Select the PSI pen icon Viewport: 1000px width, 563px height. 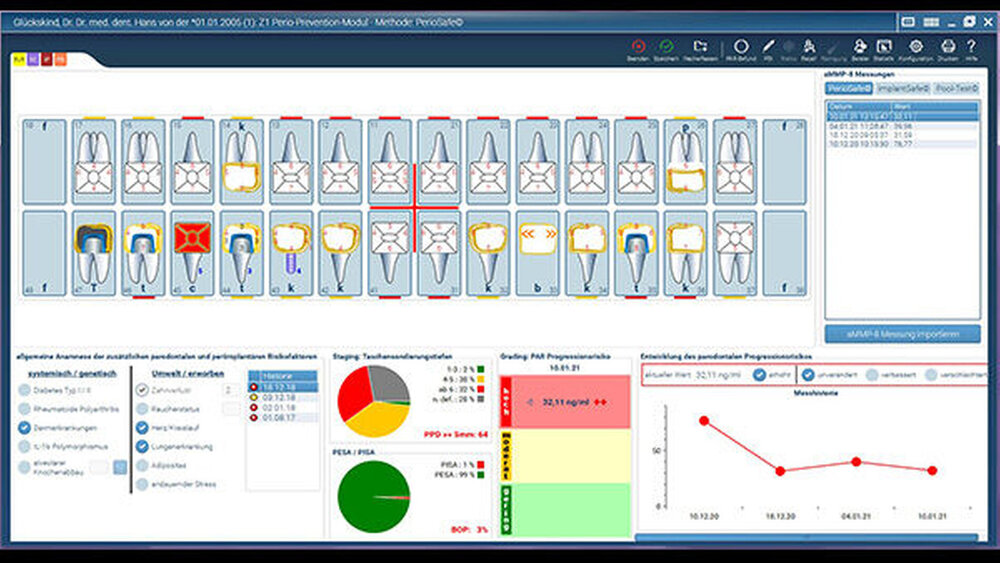768,47
